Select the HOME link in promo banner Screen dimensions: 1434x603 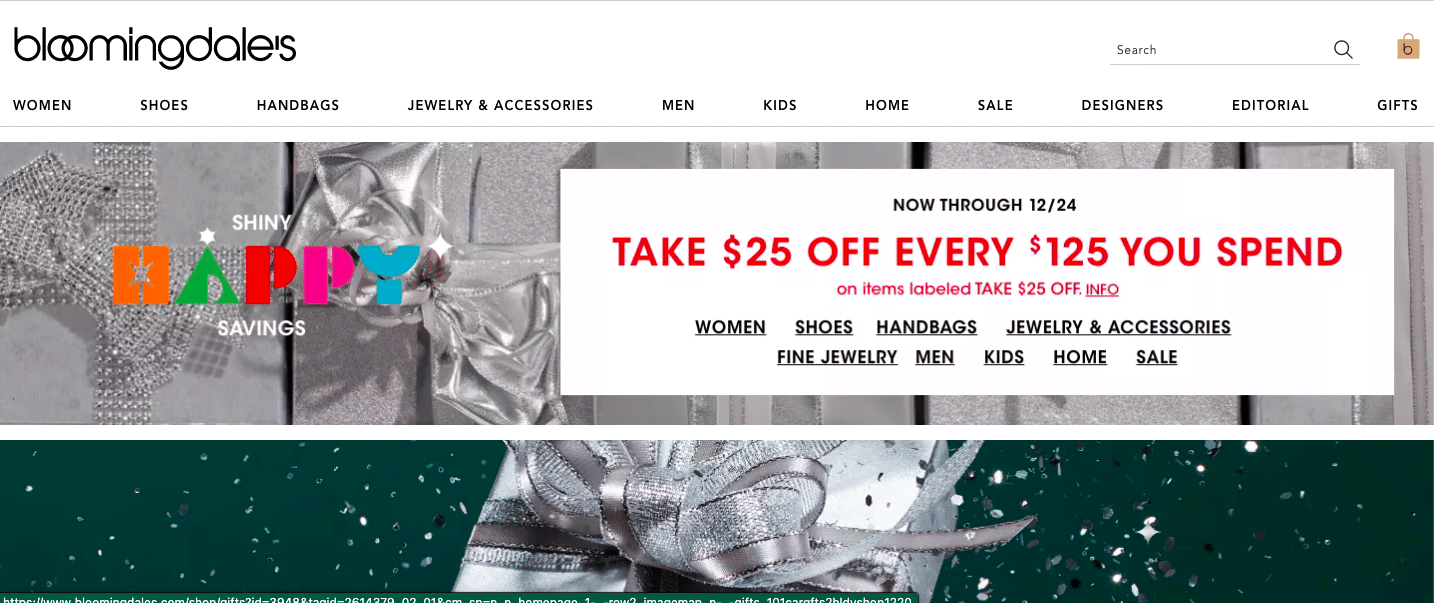pyautogui.click(x=1080, y=357)
